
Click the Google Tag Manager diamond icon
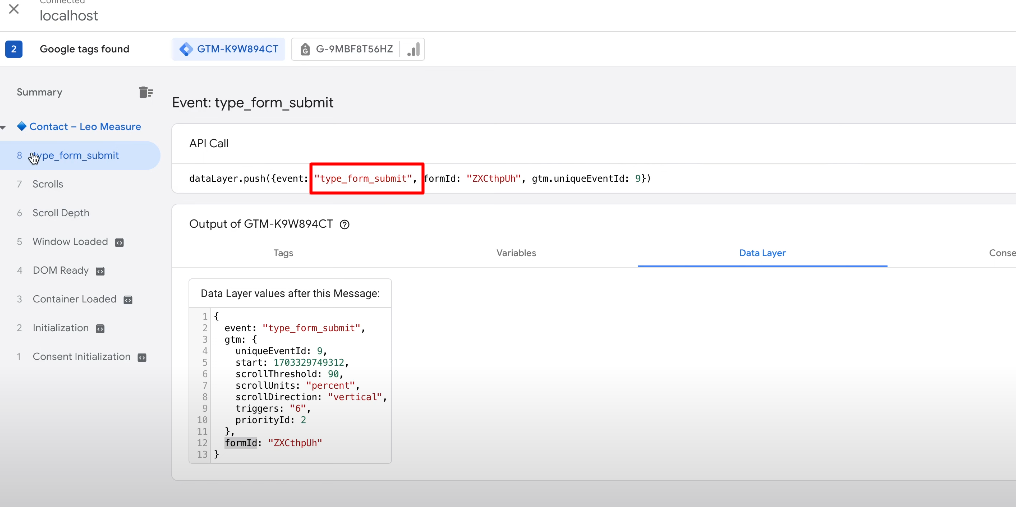(x=186, y=49)
